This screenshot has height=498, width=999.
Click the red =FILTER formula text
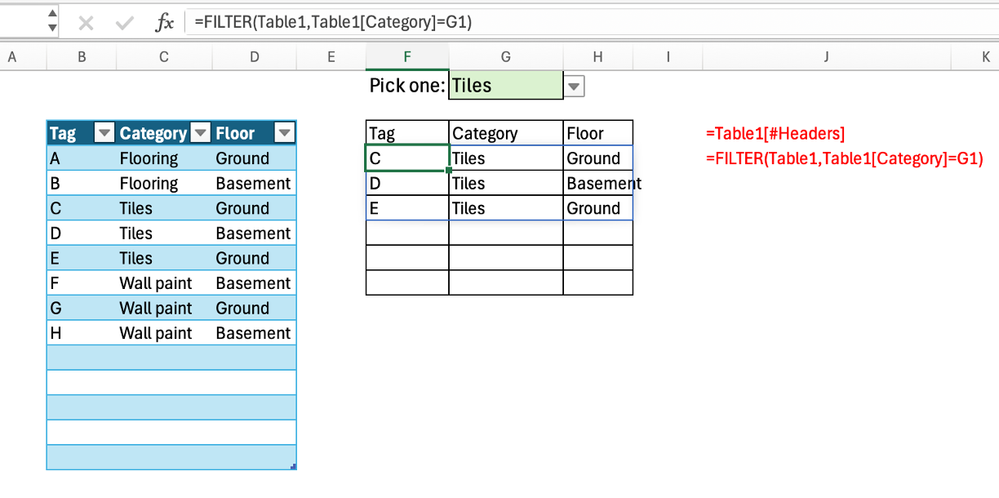845,159
